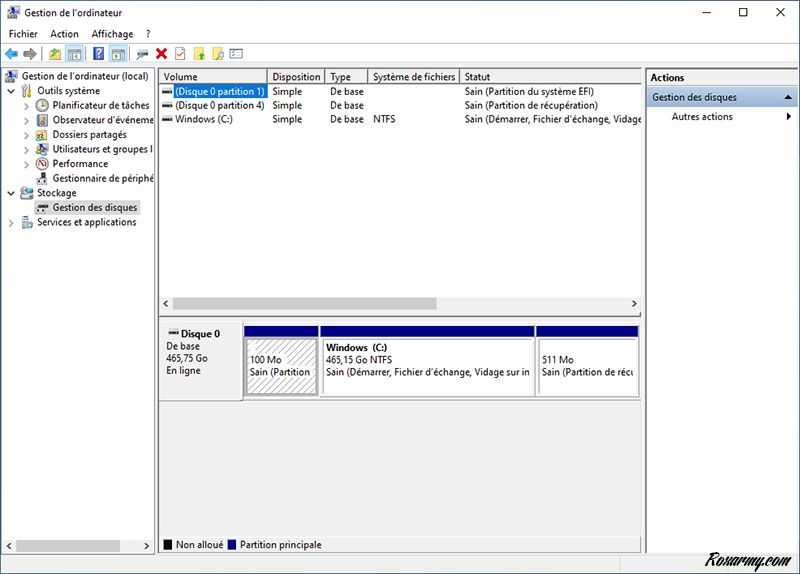Select the Performance node in tree
Viewport: 800px width, 574px height.
(x=80, y=164)
